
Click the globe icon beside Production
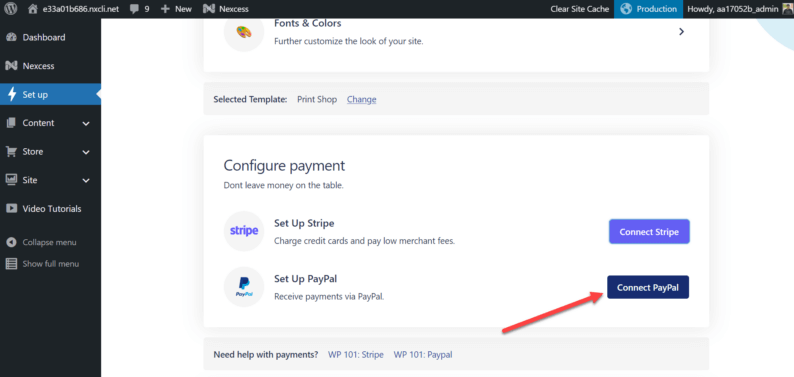(x=626, y=9)
